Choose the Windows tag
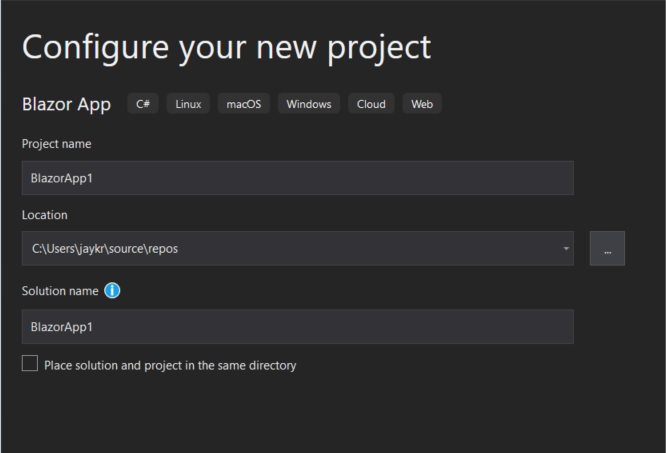666x453 pixels. (308, 104)
